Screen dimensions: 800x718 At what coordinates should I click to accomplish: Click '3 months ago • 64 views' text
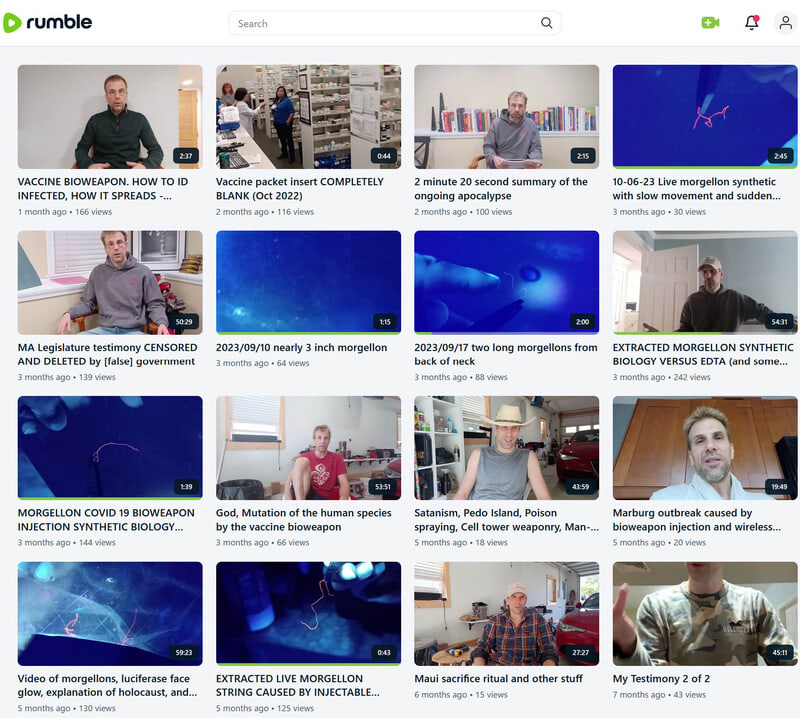click(x=262, y=363)
